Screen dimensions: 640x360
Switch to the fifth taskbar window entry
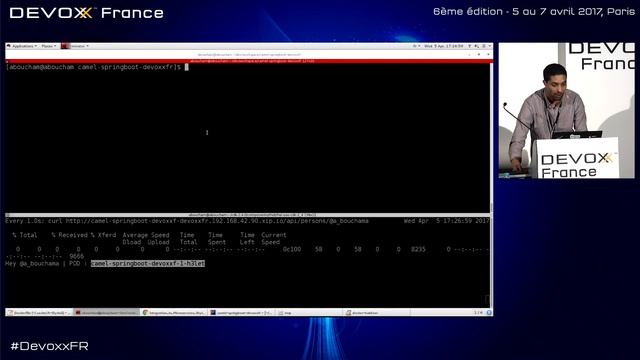309,313
